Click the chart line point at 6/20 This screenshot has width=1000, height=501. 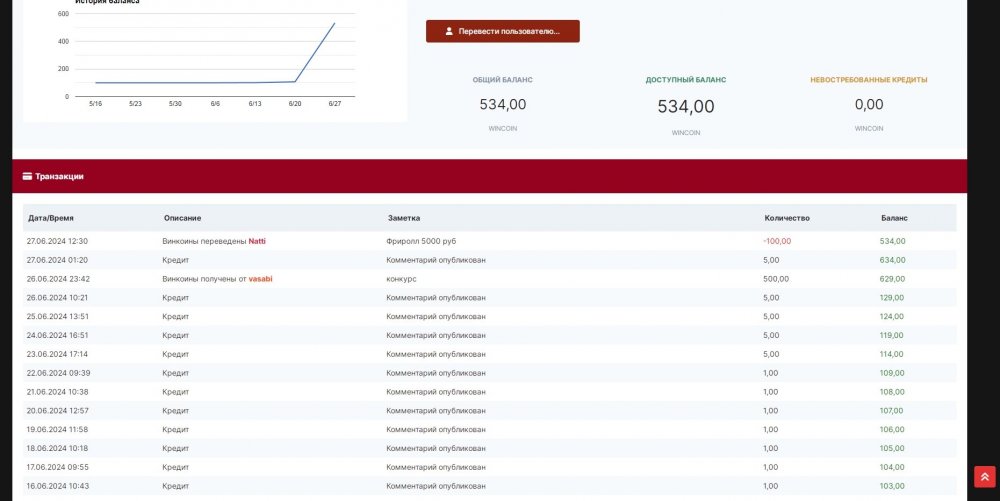(295, 82)
